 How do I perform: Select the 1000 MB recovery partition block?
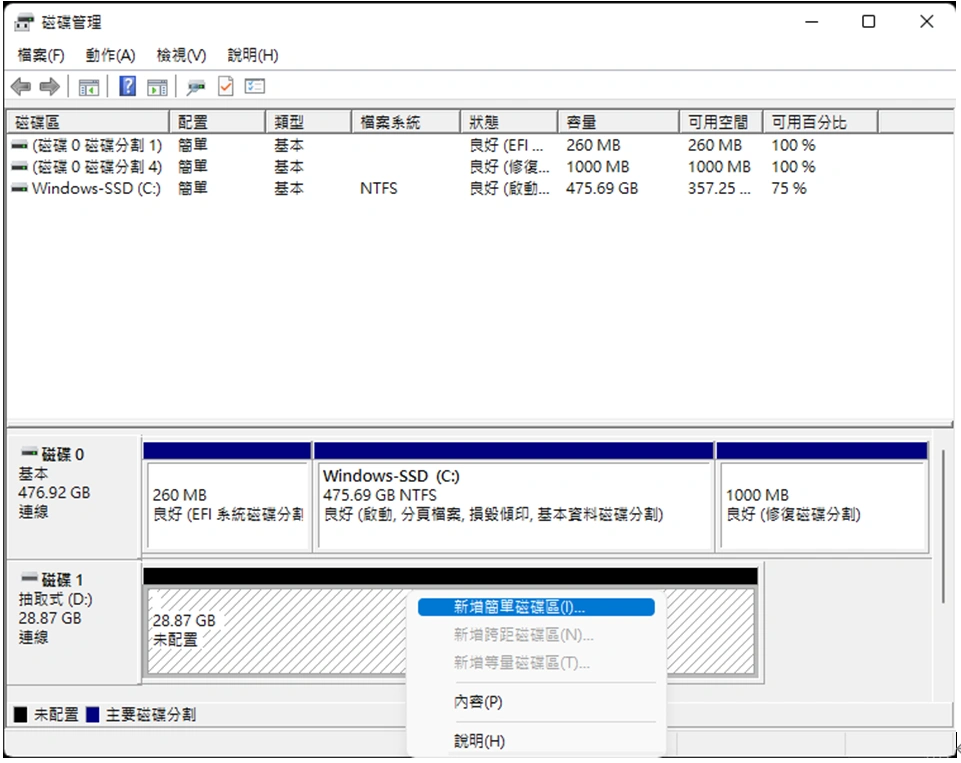821,505
